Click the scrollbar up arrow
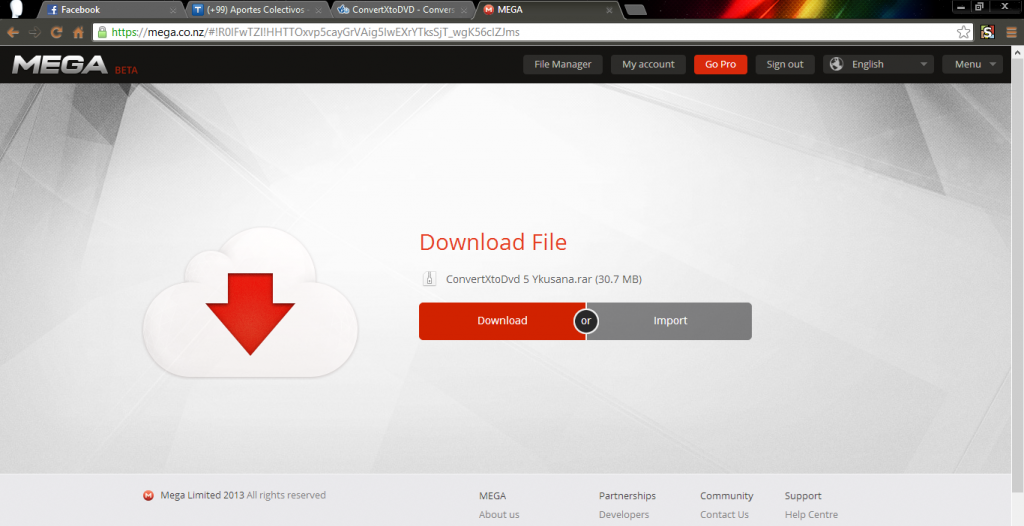1024x526 pixels. [x=1017, y=52]
